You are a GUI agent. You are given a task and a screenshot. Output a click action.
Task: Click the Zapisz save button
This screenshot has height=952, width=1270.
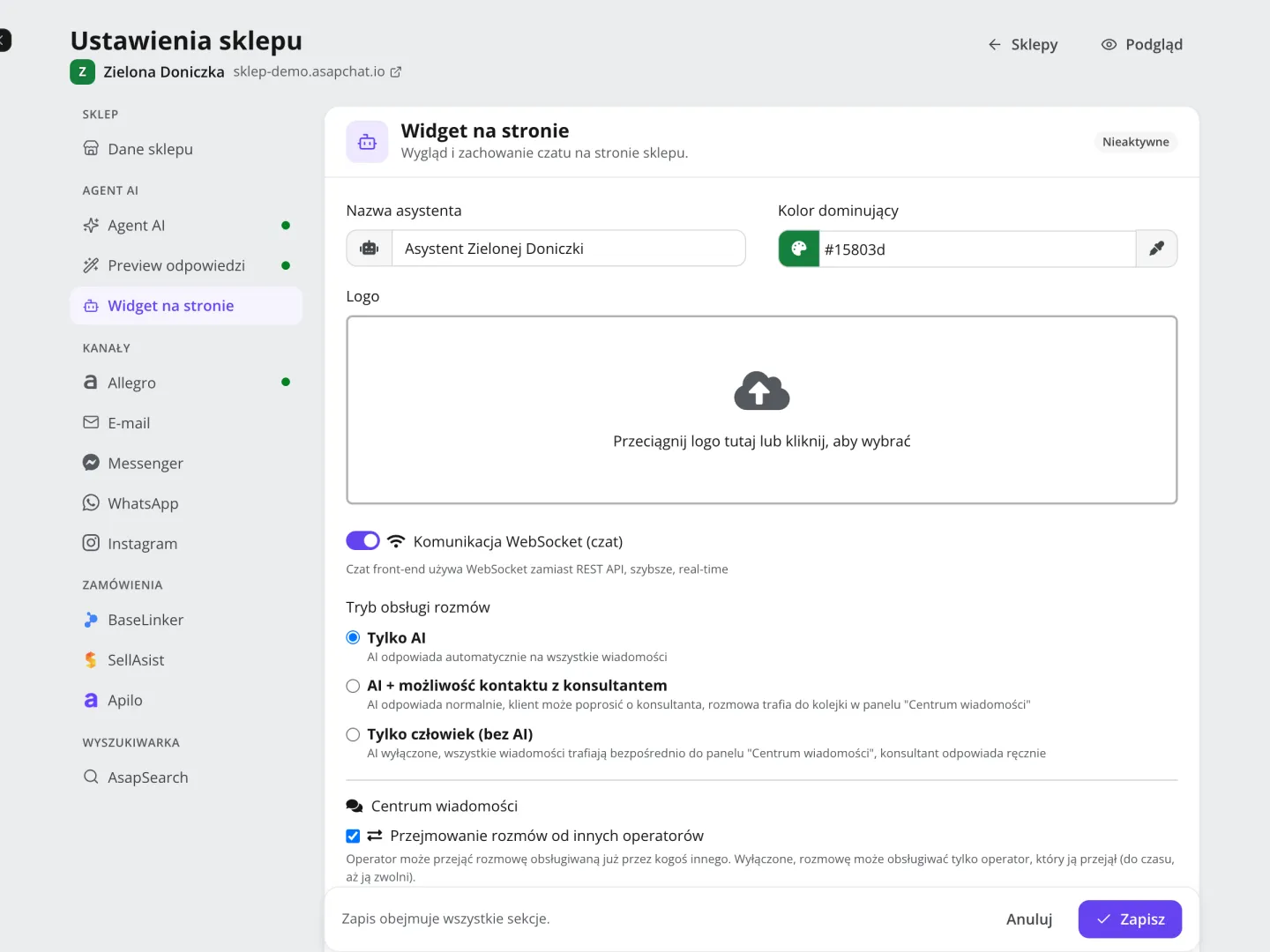click(x=1130, y=919)
